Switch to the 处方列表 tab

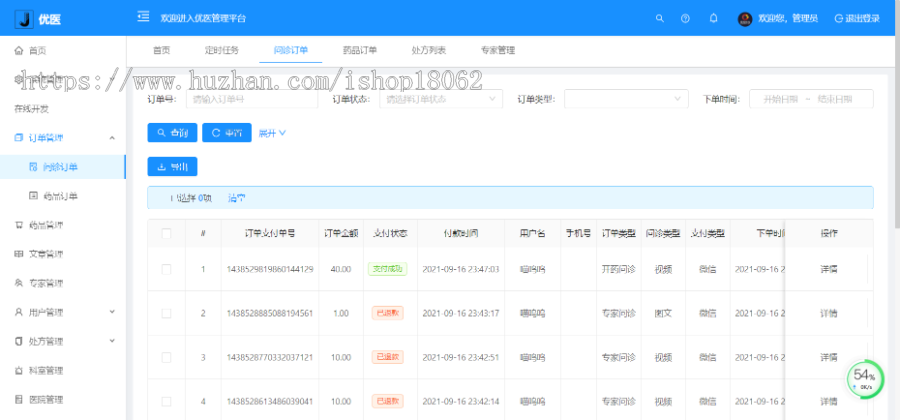tap(429, 50)
